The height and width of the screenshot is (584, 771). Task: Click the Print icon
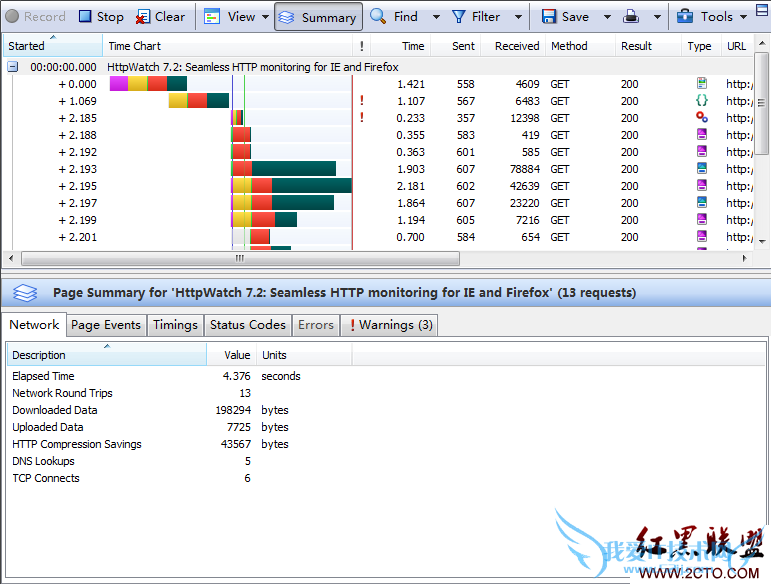coord(632,17)
